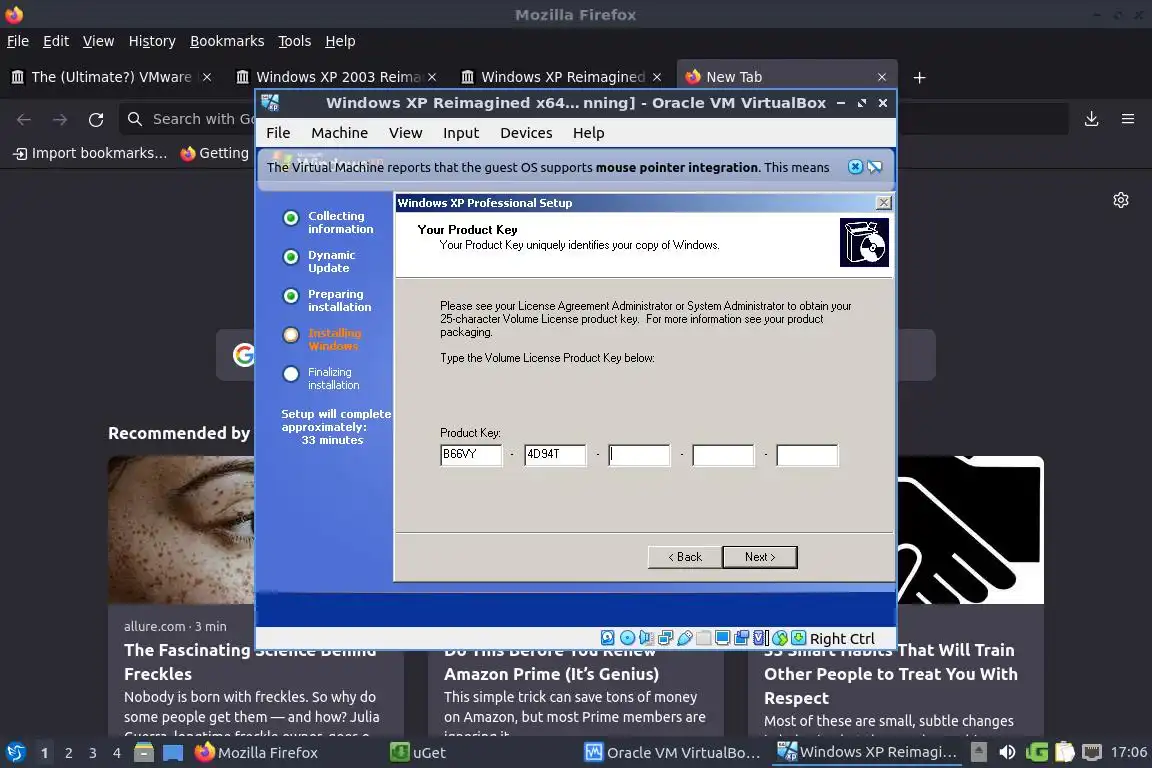Image resolution: width=1152 pixels, height=768 pixels.
Task: Click show desktop icon in taskbar
Action: [x=173, y=753]
